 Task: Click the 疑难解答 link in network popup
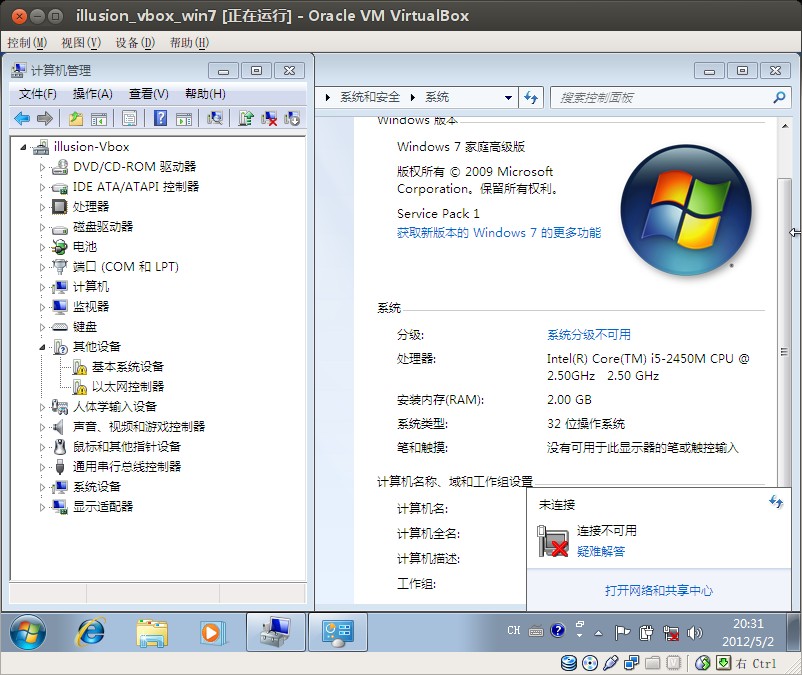(601, 551)
